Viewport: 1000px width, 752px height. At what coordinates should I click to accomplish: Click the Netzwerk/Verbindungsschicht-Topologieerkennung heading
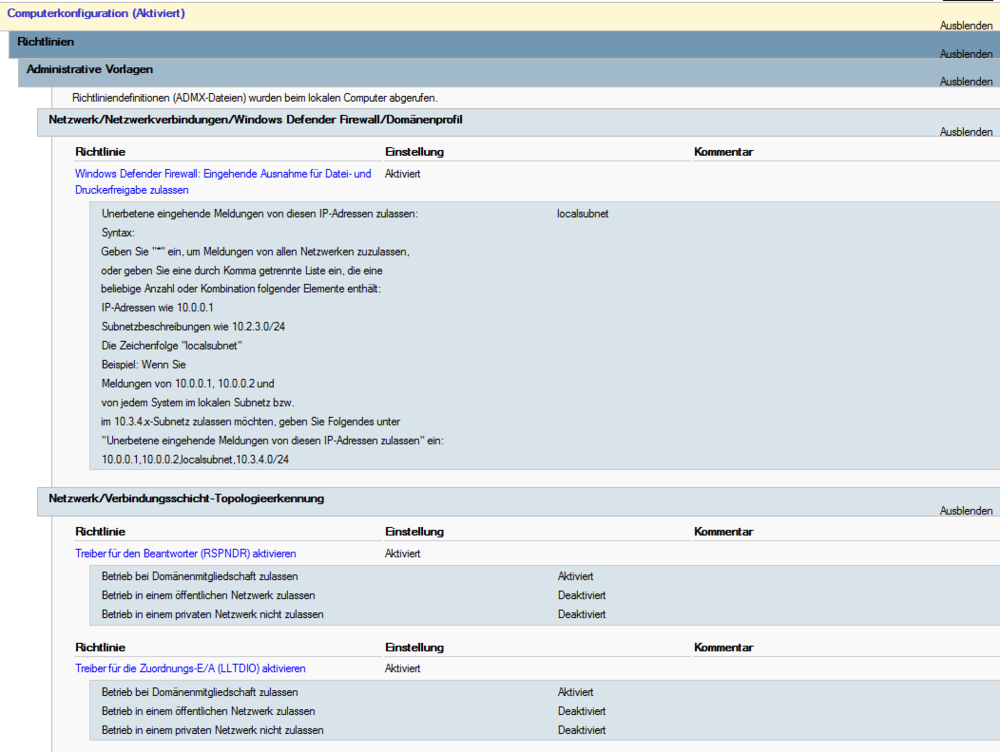(x=186, y=498)
